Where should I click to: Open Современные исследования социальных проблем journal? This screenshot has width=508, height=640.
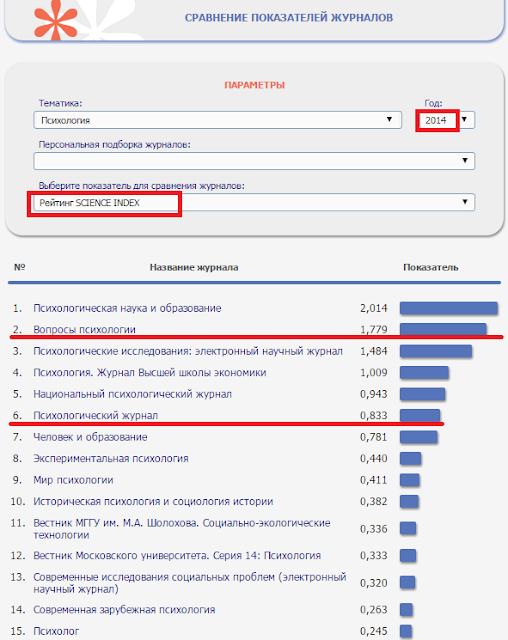pos(190,583)
